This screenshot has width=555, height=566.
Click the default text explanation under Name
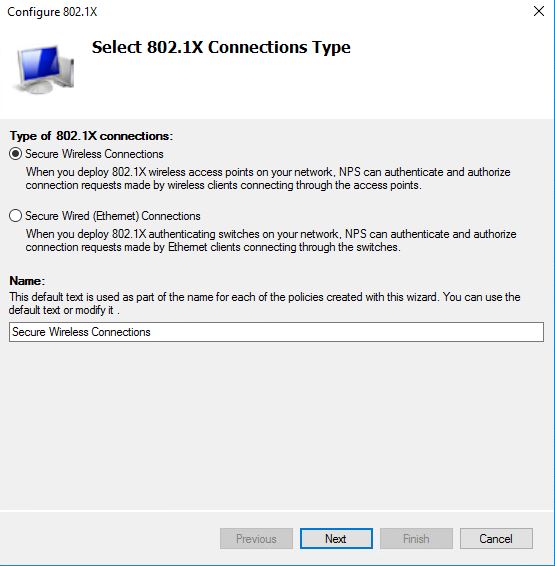265,303
